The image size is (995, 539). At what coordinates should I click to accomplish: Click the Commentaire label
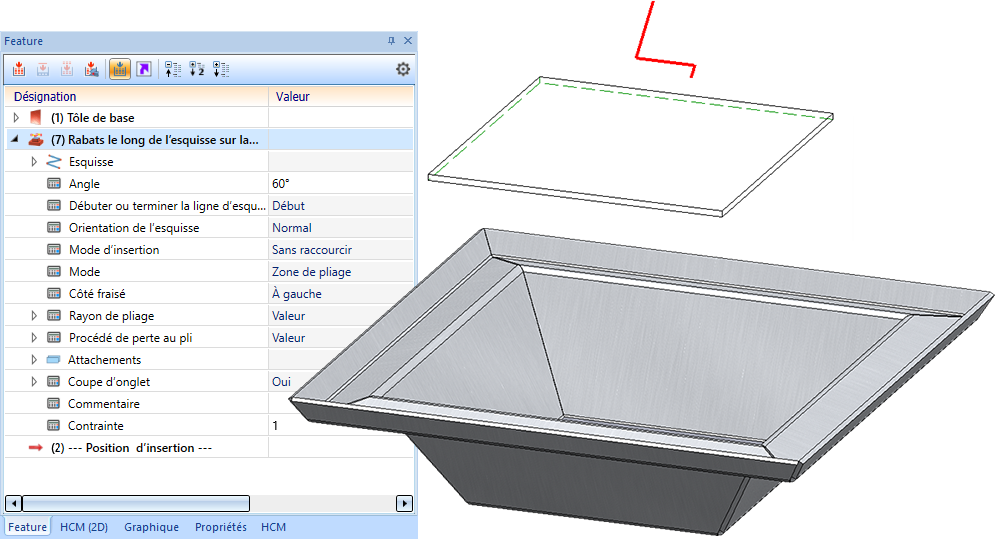[x=103, y=404]
